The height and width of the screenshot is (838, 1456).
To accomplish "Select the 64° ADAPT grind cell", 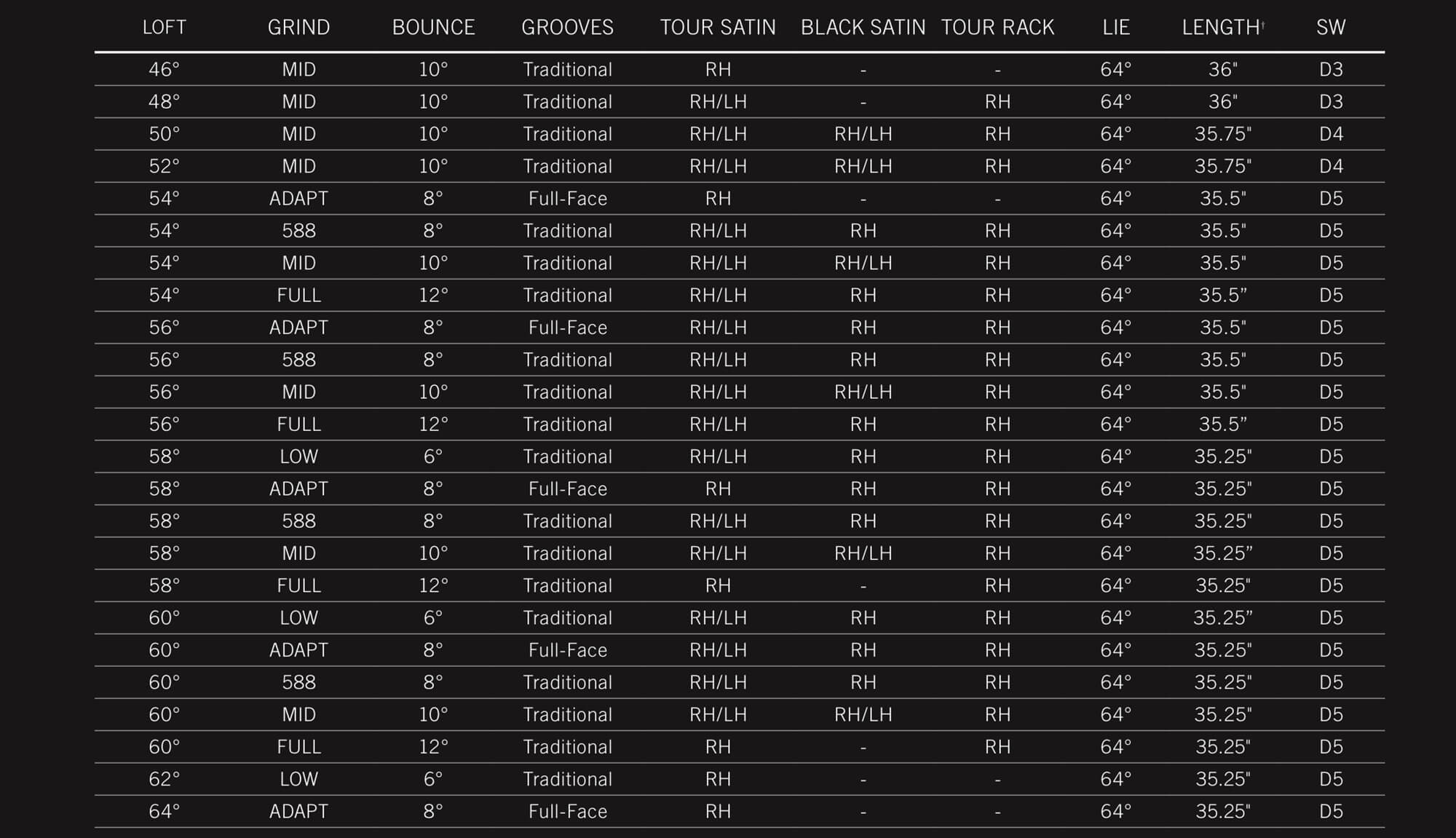I will [x=298, y=812].
